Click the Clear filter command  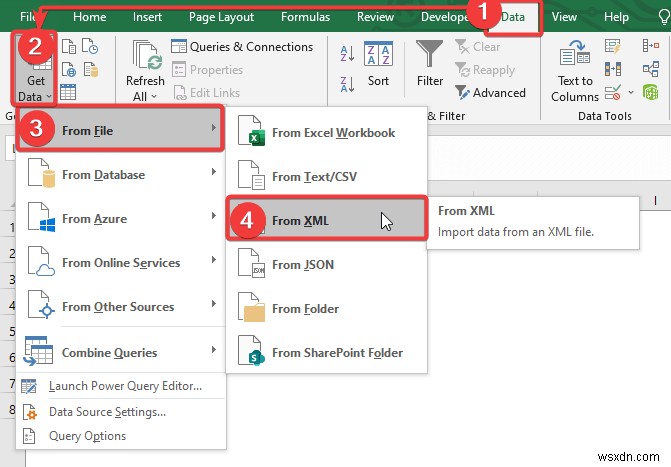pyautogui.click(x=478, y=46)
